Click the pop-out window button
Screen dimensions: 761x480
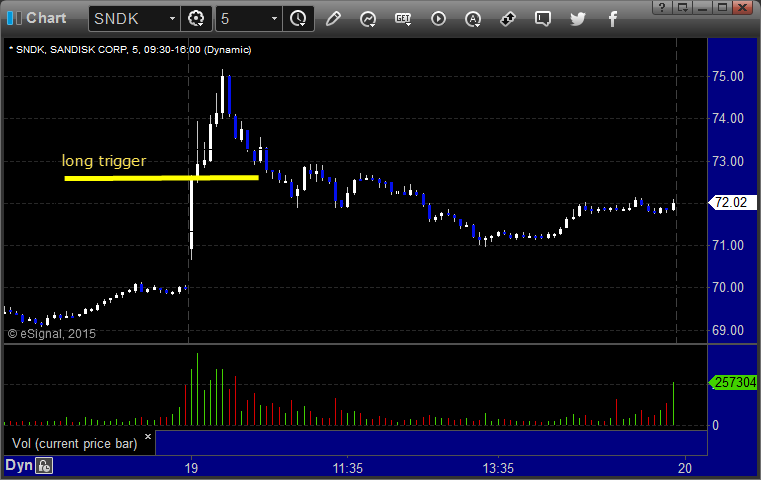click(682, 7)
